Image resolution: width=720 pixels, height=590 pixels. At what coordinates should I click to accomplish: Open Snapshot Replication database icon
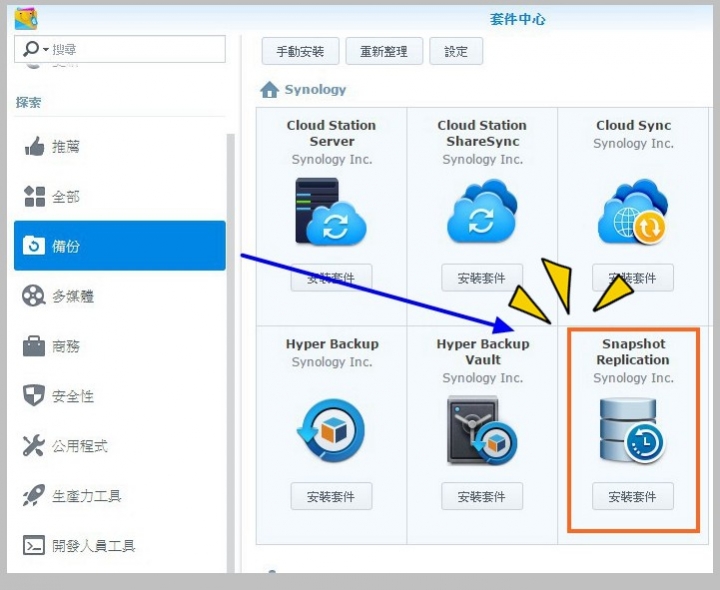click(x=632, y=430)
